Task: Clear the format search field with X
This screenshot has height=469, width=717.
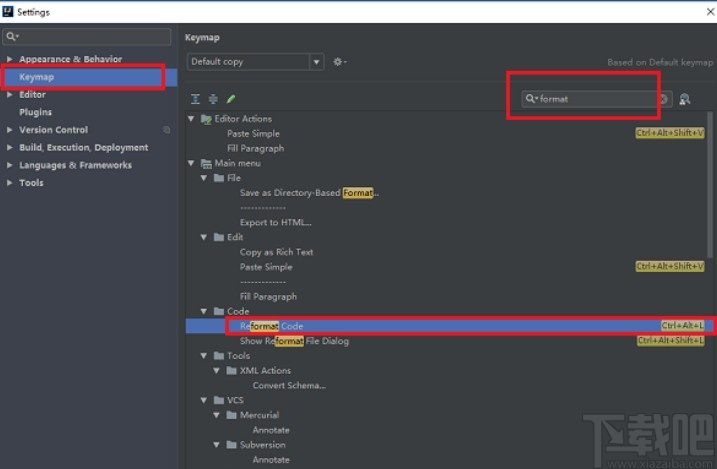Action: [x=663, y=99]
